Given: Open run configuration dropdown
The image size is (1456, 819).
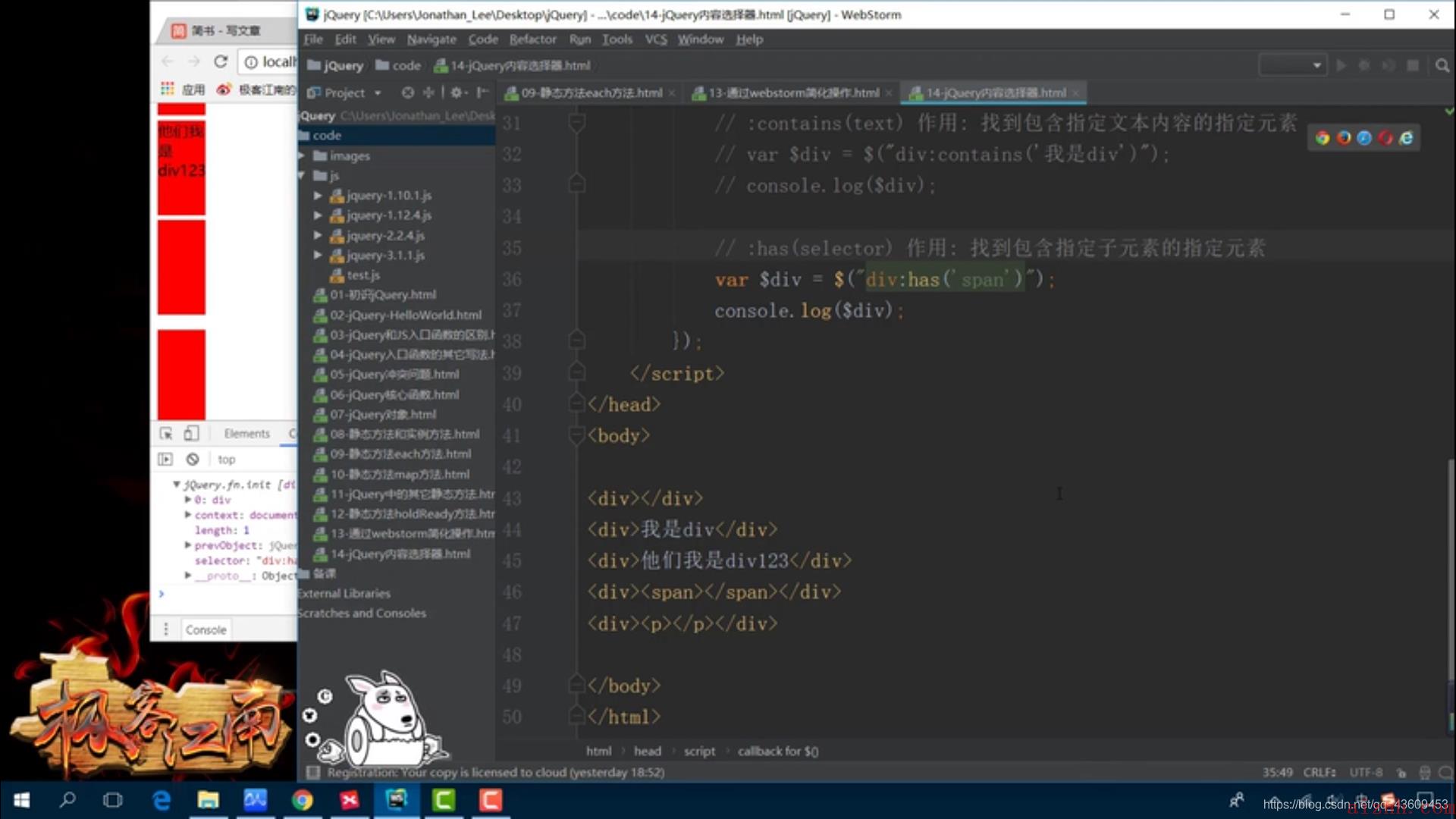Looking at the screenshot, I should coord(1292,65).
